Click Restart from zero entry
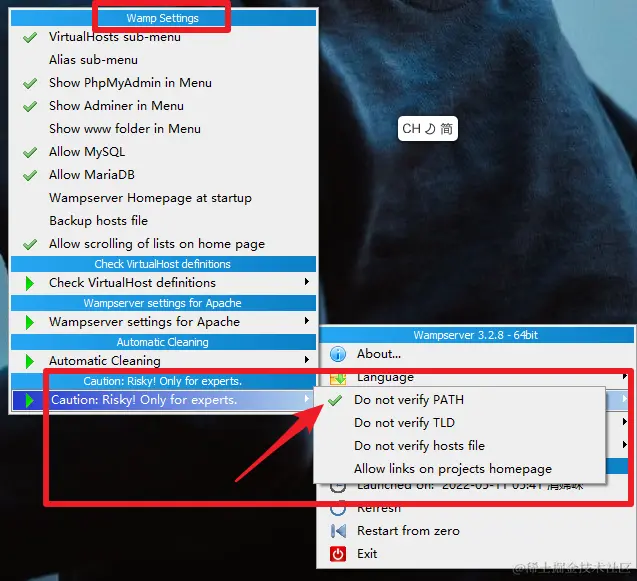 tap(475, 531)
